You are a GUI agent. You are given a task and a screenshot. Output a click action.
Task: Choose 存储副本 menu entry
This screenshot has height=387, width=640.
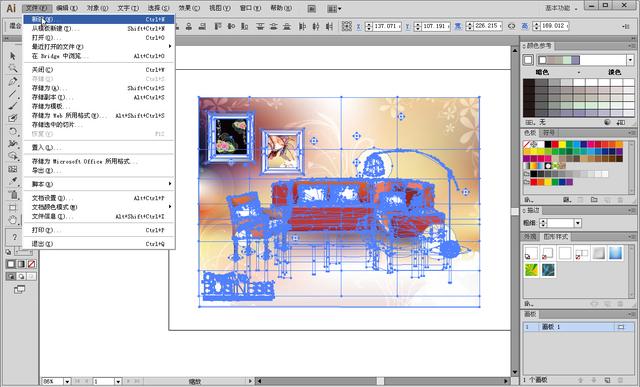99,97
